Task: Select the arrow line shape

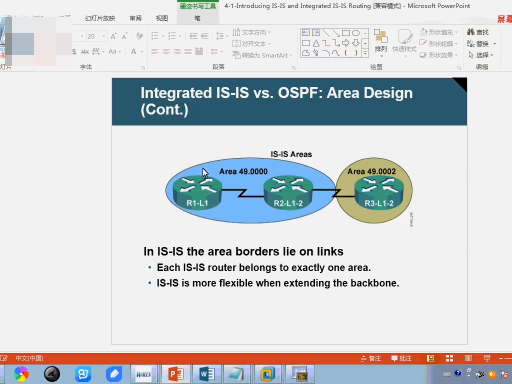Action: coord(336,33)
